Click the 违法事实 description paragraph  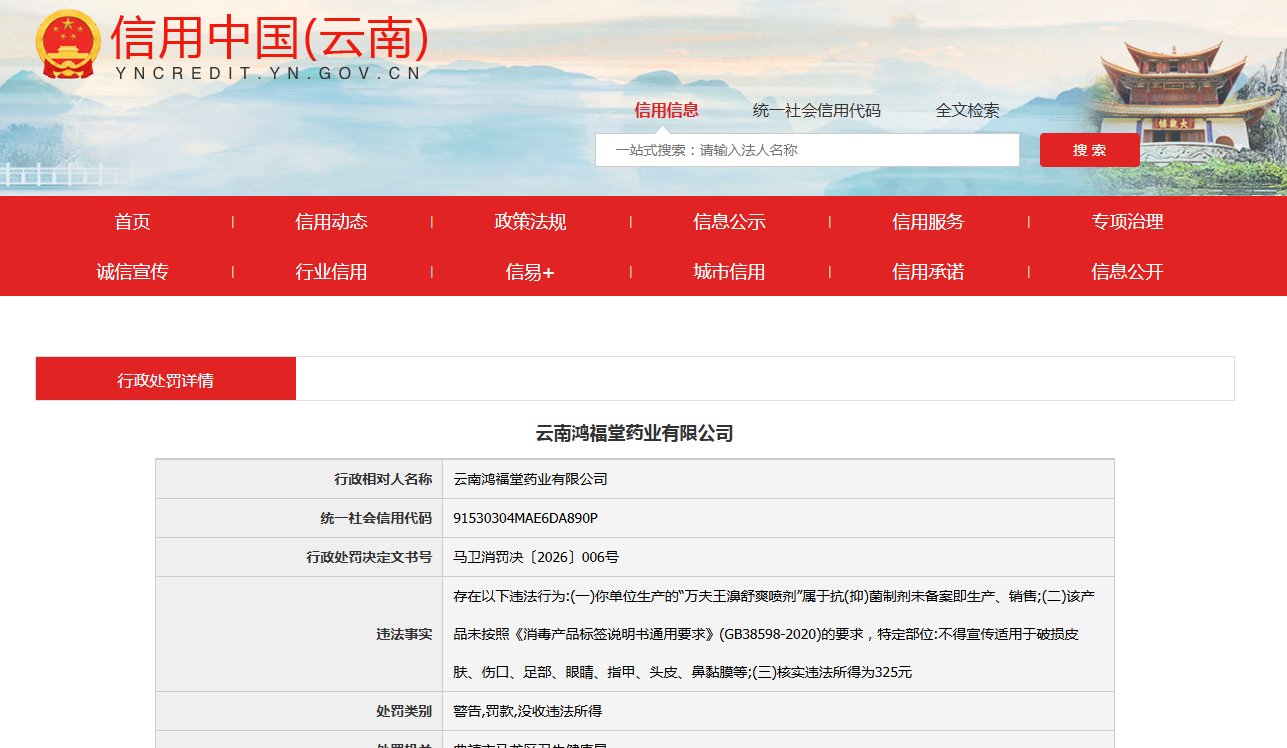775,634
